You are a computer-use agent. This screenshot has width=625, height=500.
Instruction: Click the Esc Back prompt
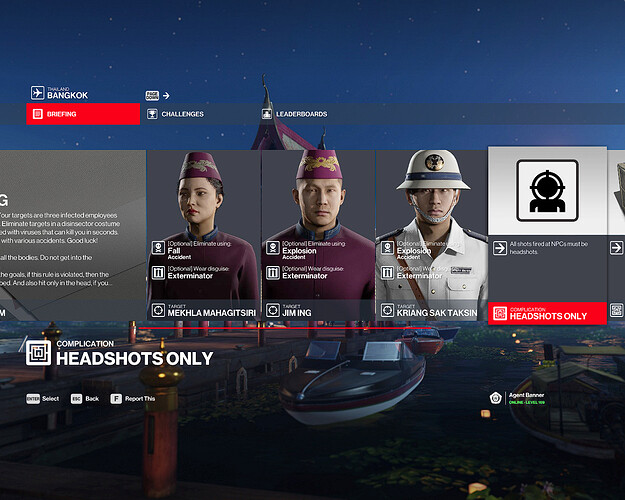tap(85, 399)
